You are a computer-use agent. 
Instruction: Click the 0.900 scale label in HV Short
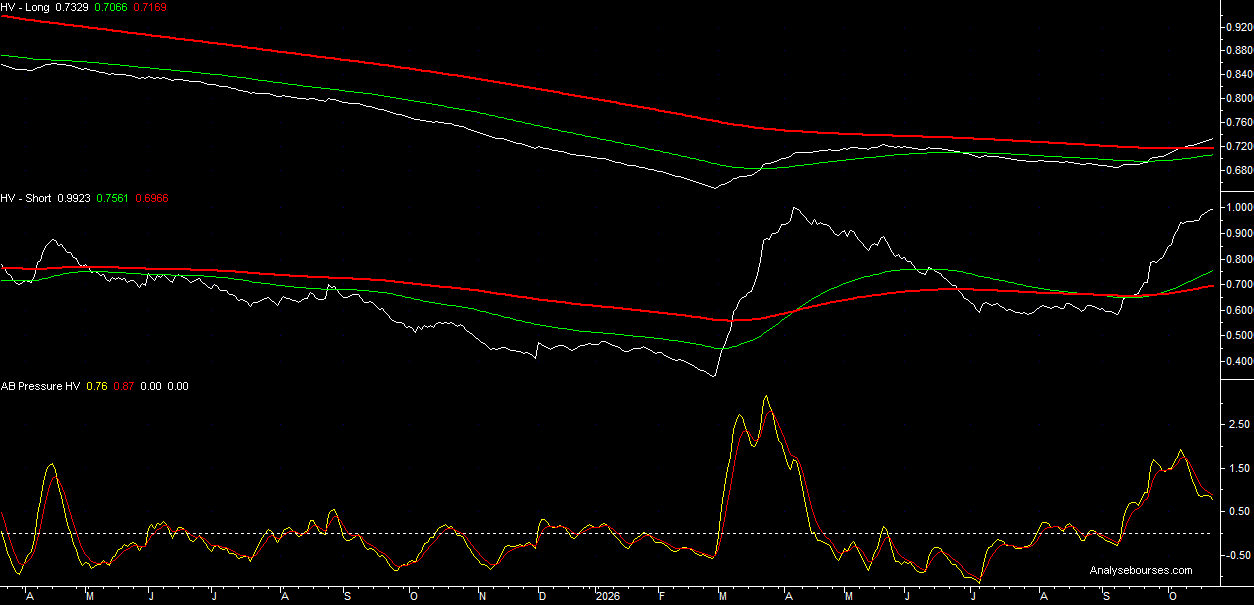[1239, 234]
